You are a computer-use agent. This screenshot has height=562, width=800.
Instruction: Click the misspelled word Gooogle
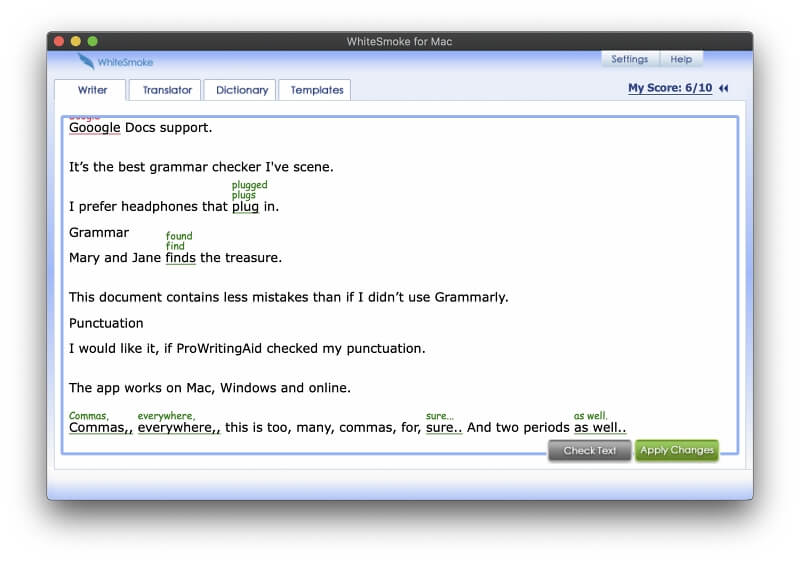click(94, 127)
